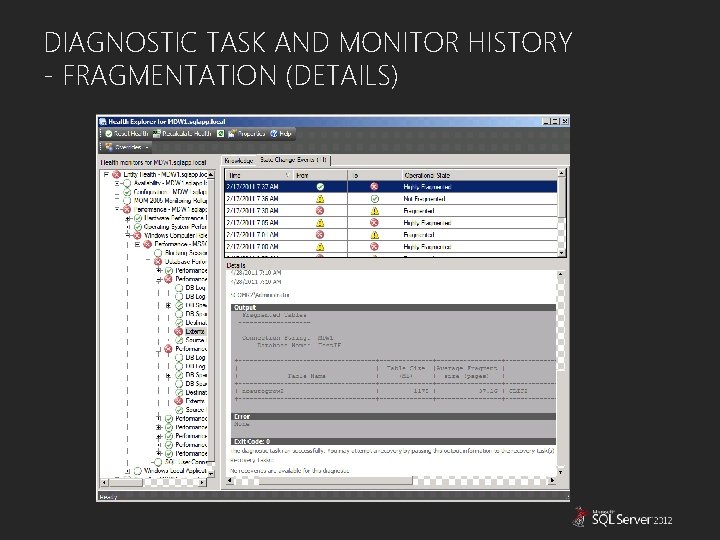Collapse the Entity Health root node

[x=106, y=174]
